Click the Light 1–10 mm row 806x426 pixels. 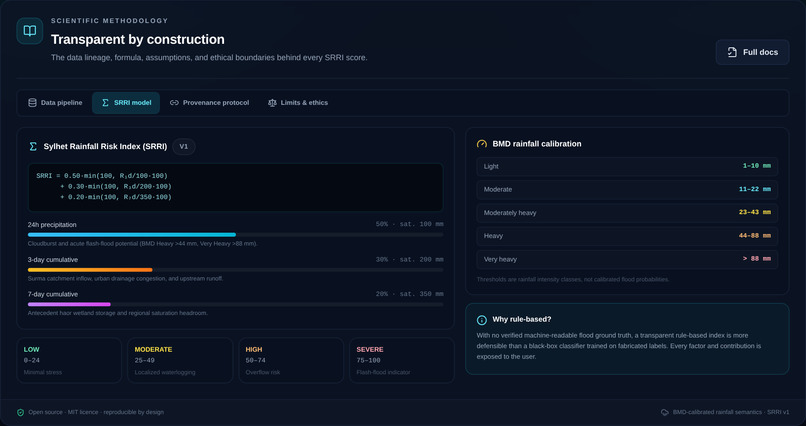coord(627,166)
